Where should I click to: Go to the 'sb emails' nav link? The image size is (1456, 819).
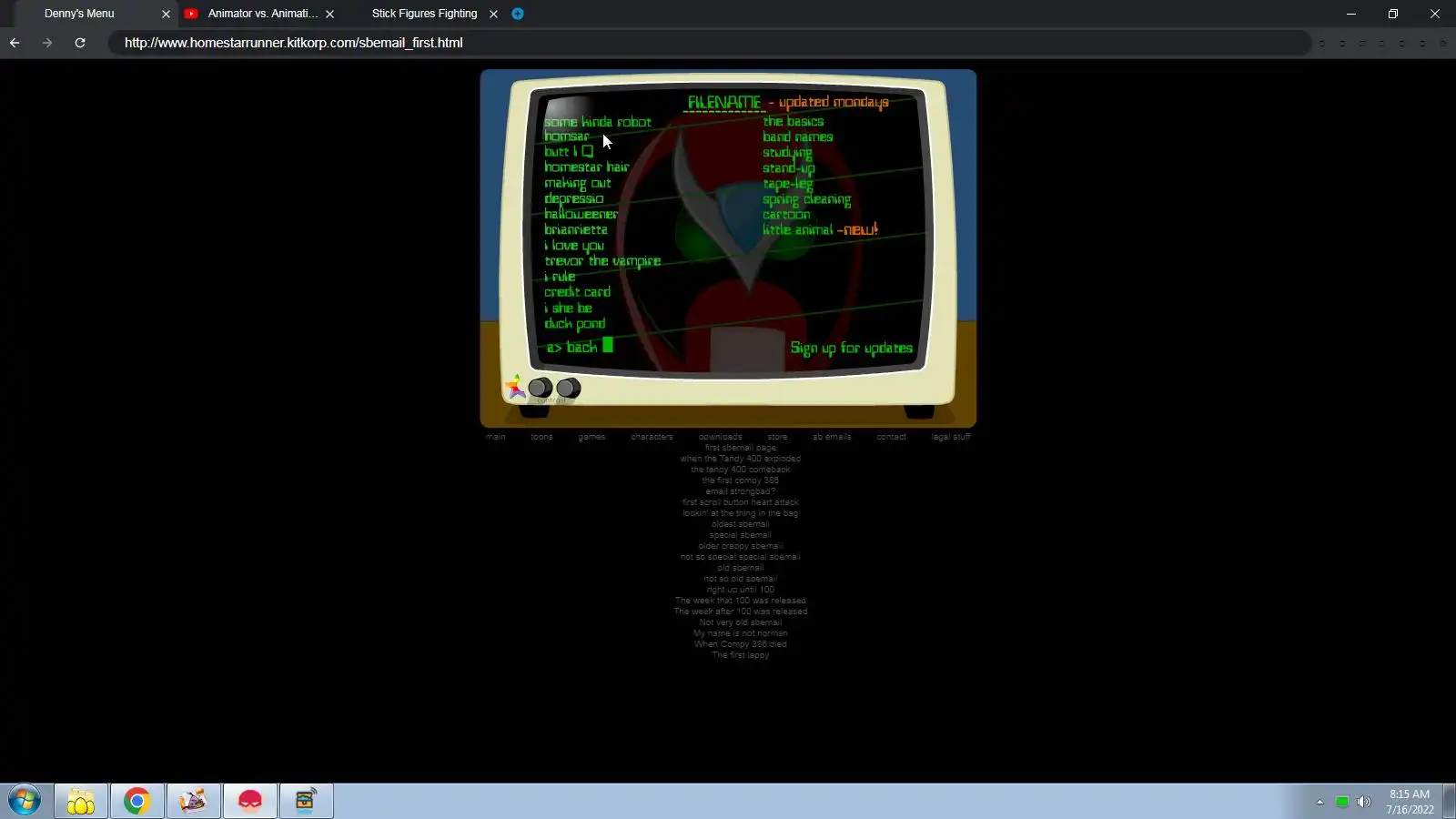point(832,437)
